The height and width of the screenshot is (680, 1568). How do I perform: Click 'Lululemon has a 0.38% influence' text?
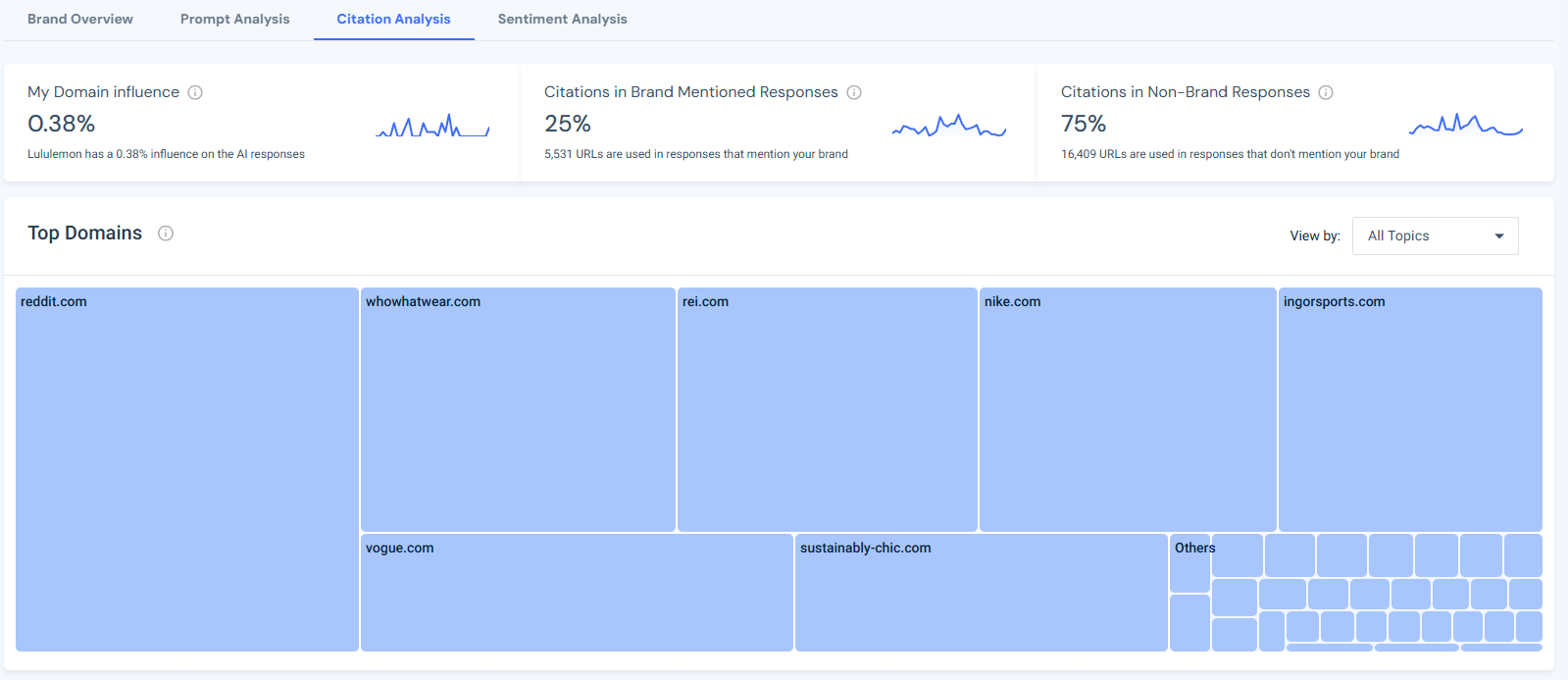(166, 154)
